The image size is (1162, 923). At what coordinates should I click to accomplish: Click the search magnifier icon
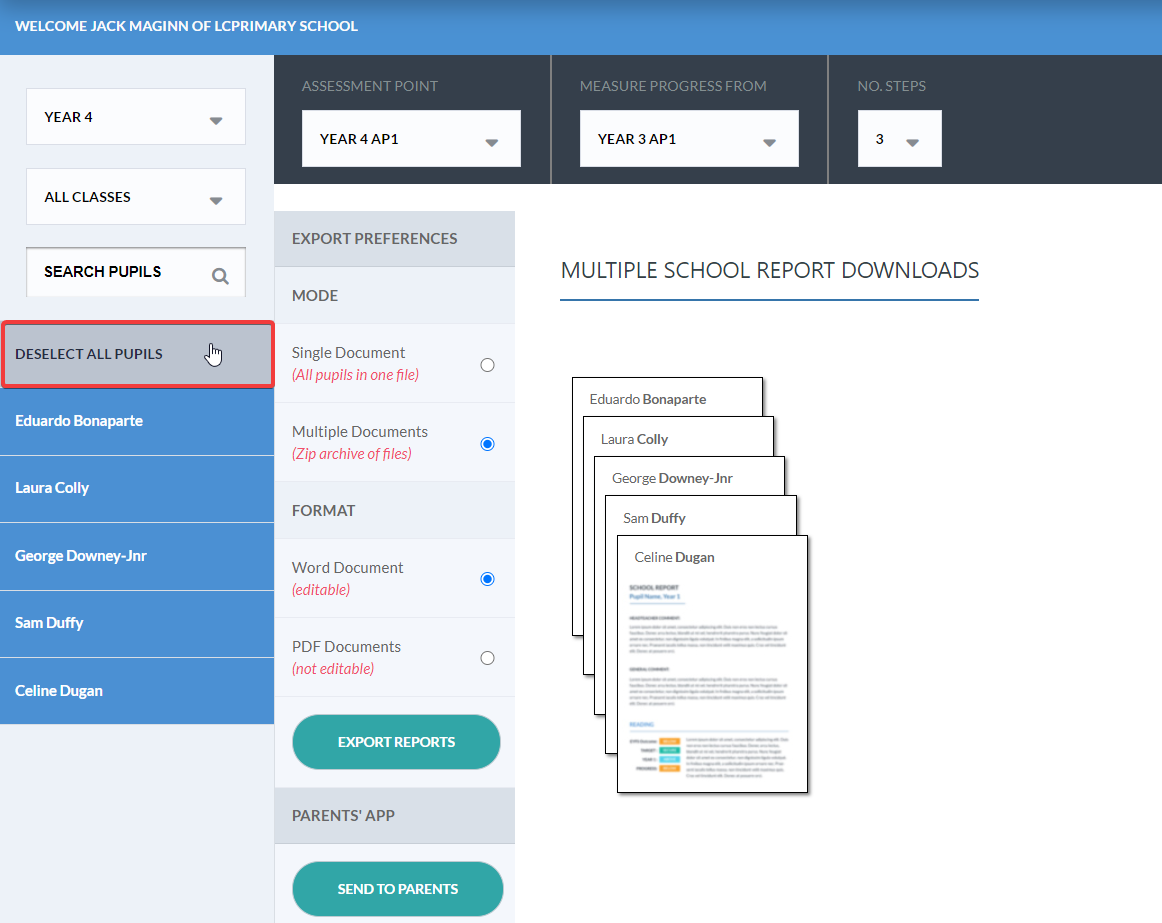(220, 276)
